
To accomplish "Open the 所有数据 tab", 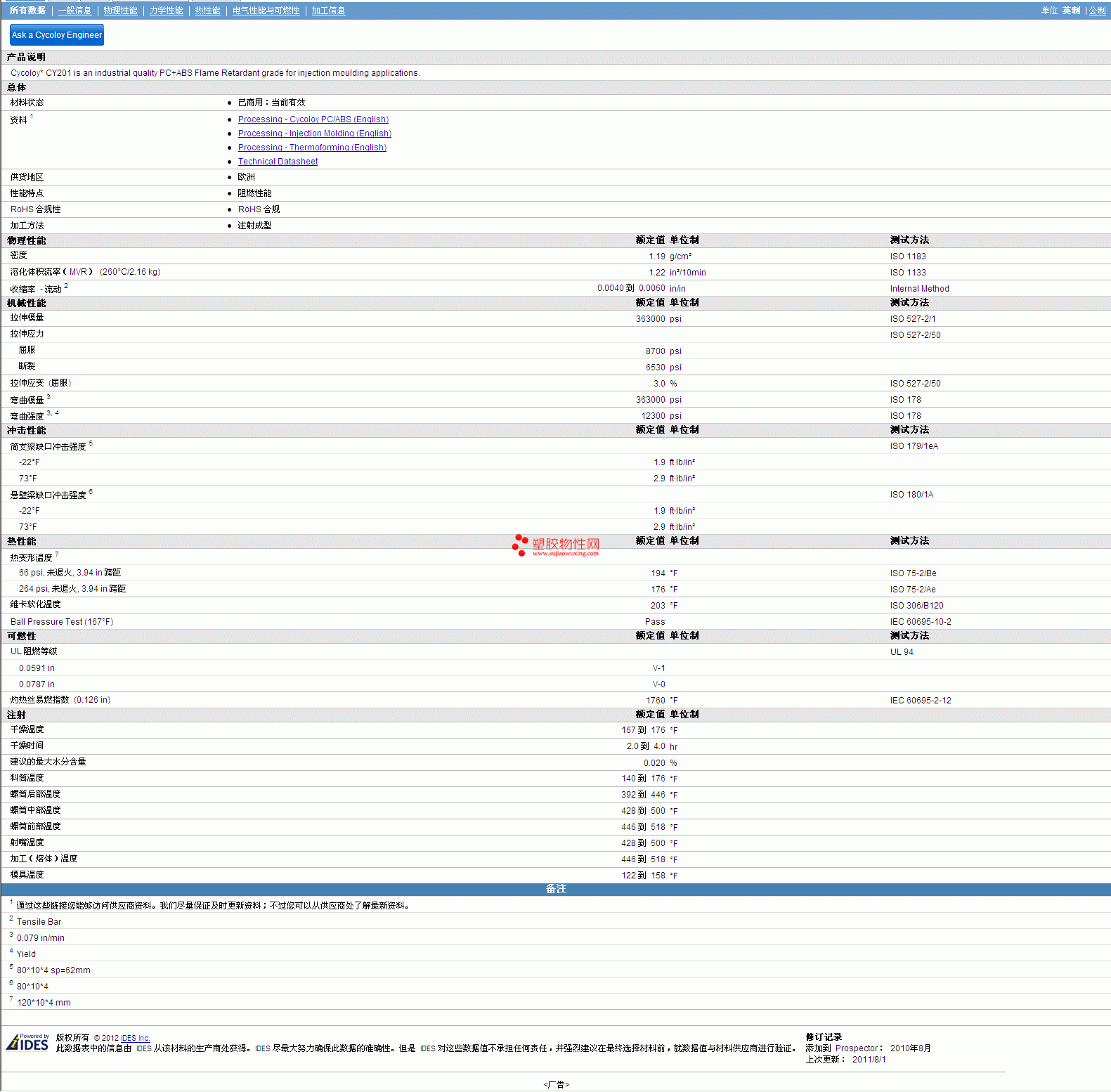I will click(27, 11).
